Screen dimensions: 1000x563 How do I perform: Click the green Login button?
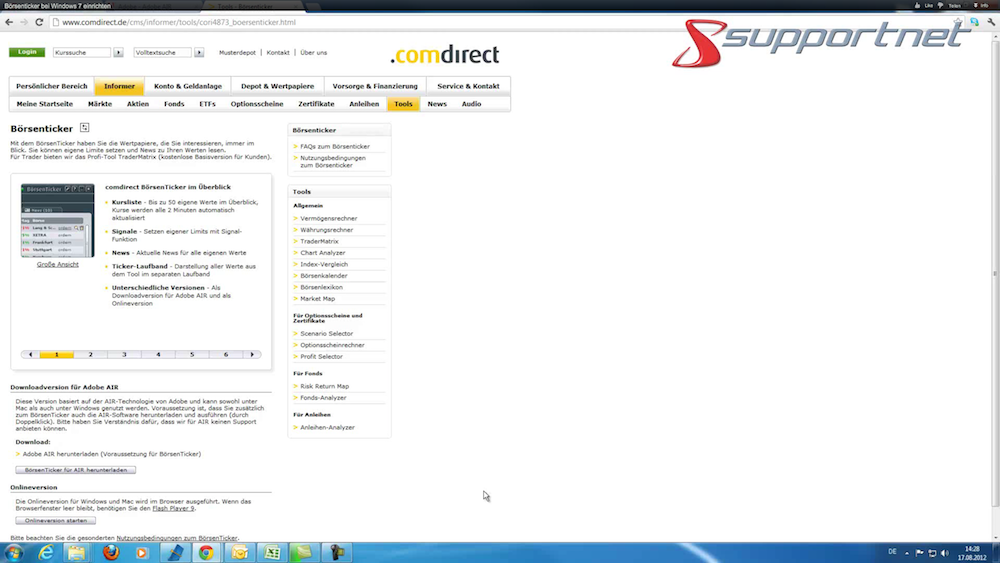coord(27,52)
